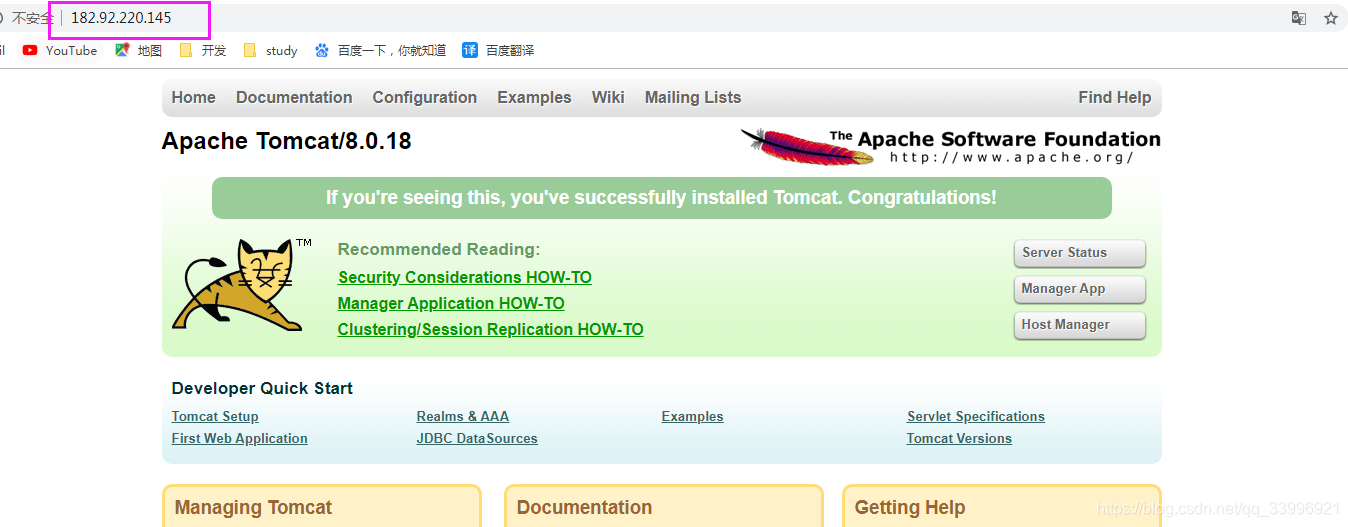Go to Home in Tomcat nav bar
This screenshot has width=1348, height=527.
[194, 97]
